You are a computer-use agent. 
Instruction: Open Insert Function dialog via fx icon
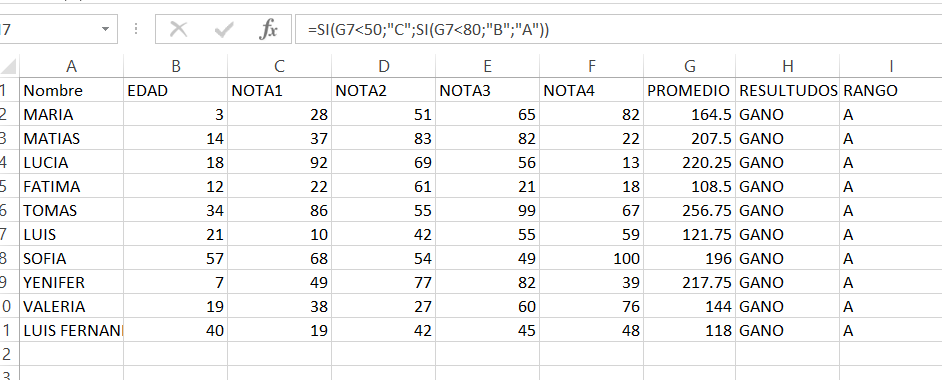tap(268, 29)
